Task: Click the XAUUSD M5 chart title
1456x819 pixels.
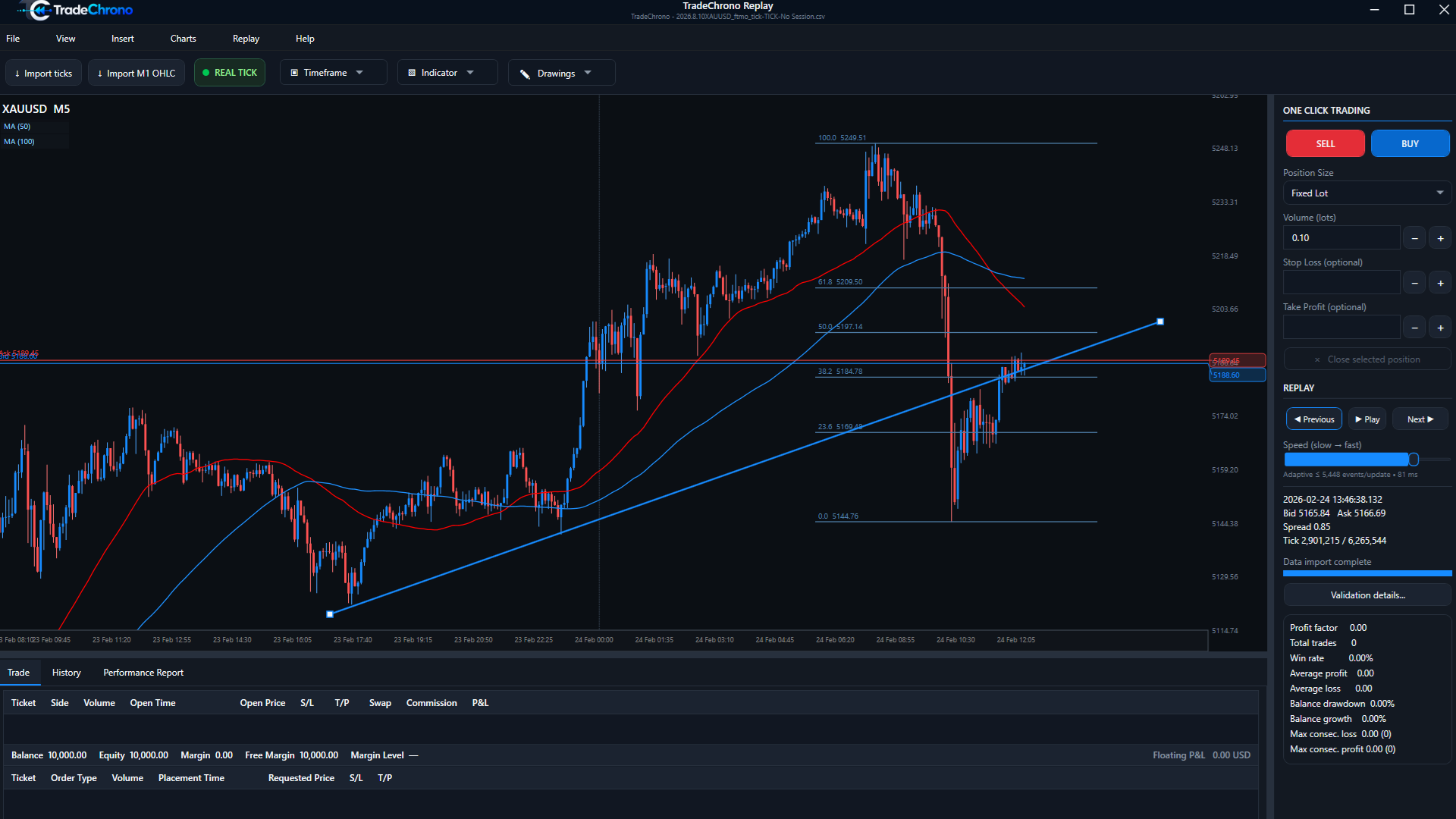Action: [x=36, y=109]
